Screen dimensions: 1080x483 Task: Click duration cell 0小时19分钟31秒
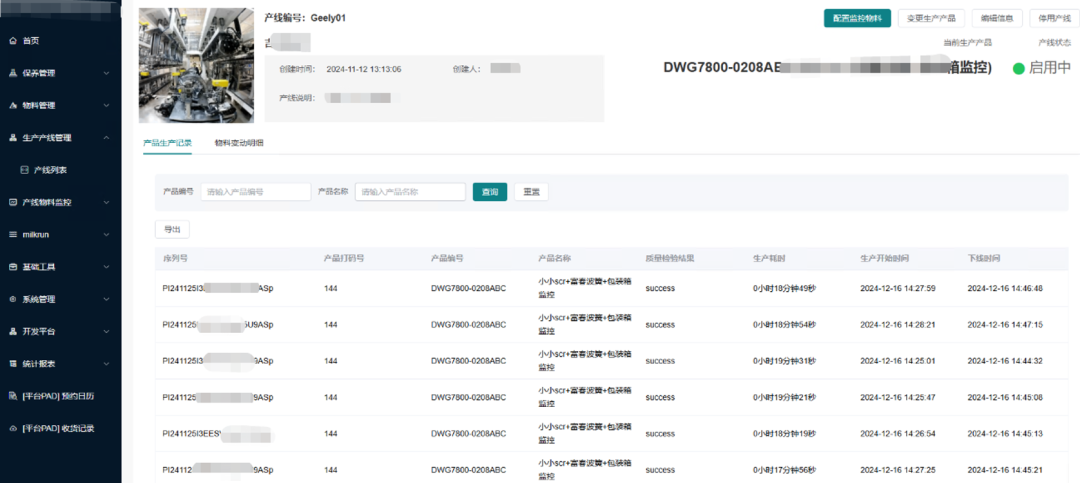coord(785,361)
